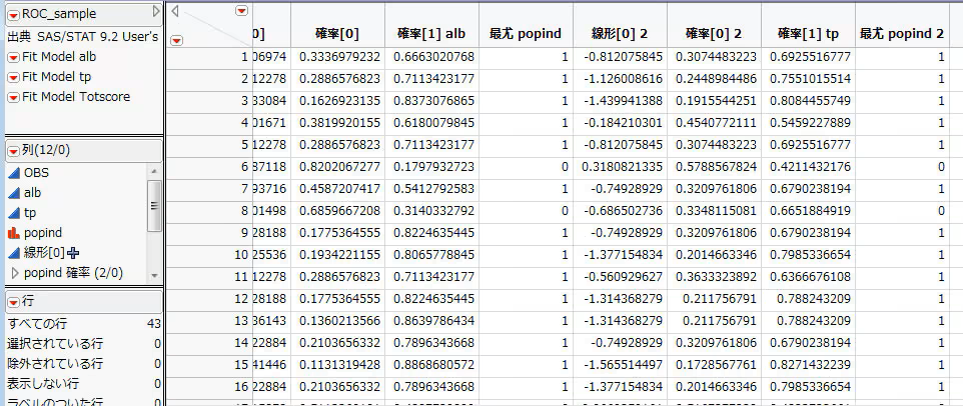This screenshot has height=406, width=963.
Task: Open the 行 rows panel red triangle menu
Action: pos(14,302)
